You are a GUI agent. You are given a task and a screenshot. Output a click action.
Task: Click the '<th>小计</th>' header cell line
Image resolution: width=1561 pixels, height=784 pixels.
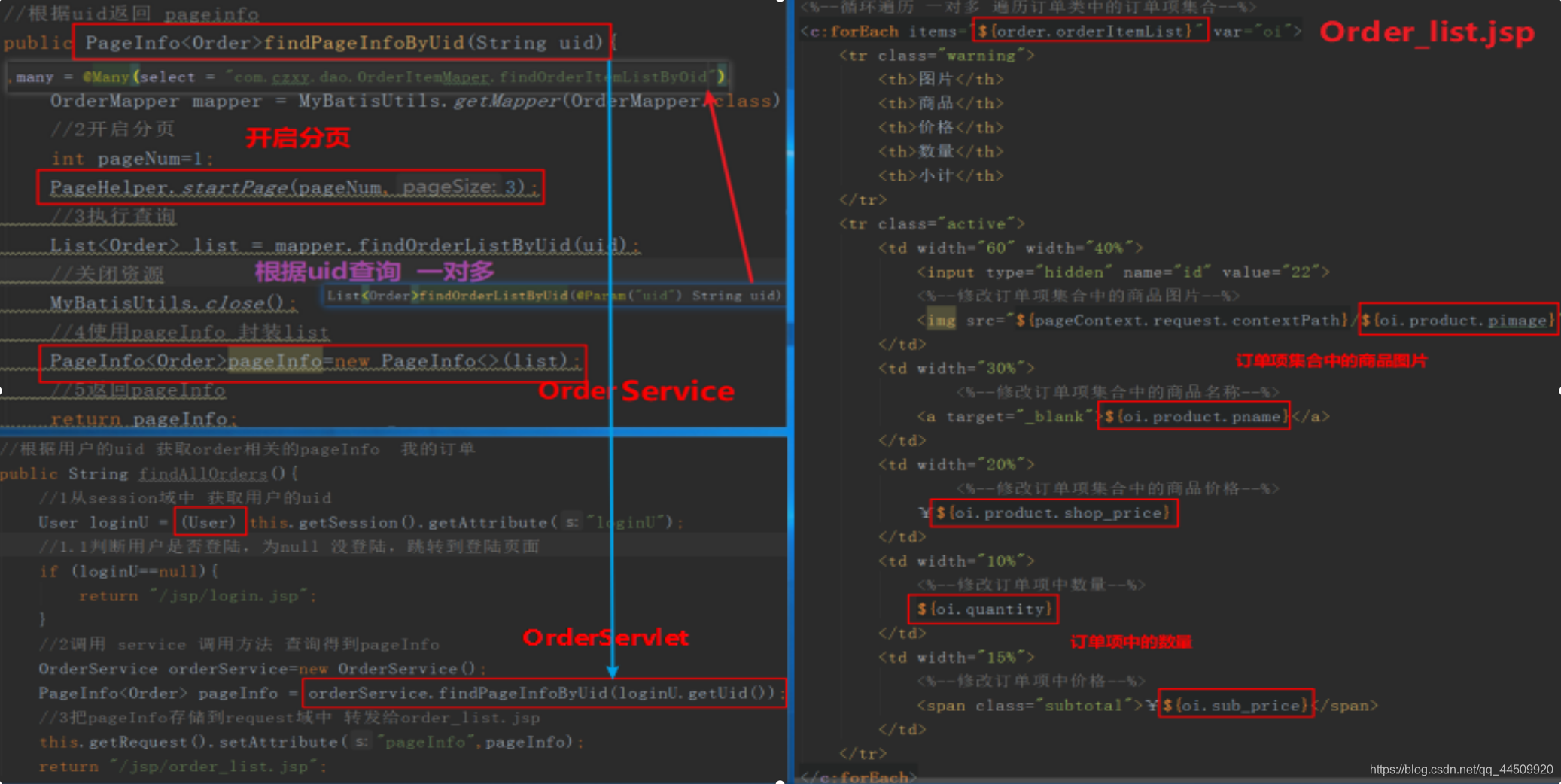coord(941,176)
